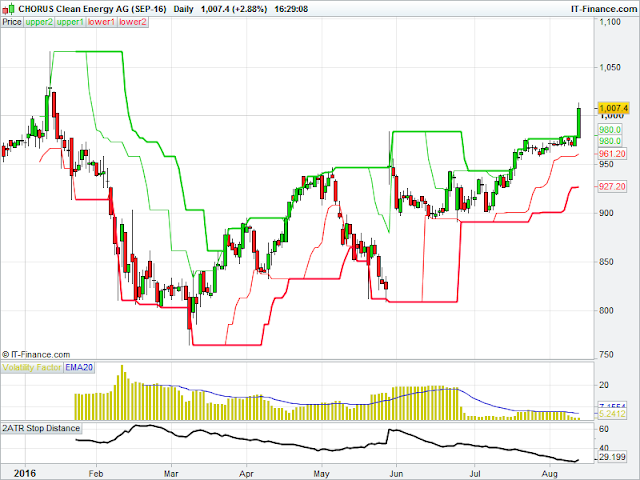Toggle the lower1 indicator label

[x=101, y=22]
